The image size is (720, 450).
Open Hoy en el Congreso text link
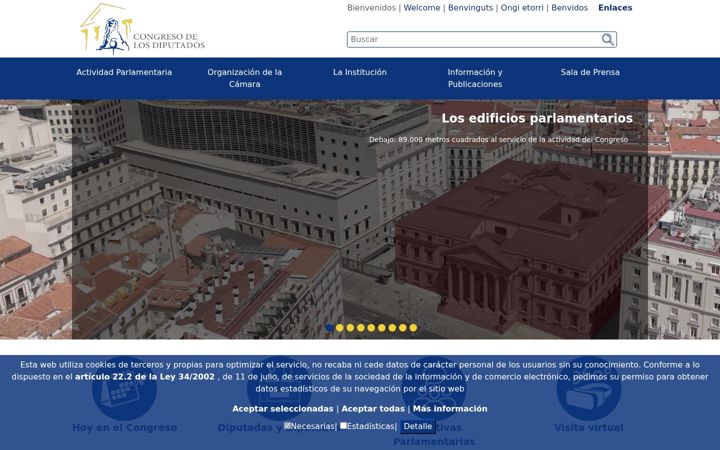(124, 428)
